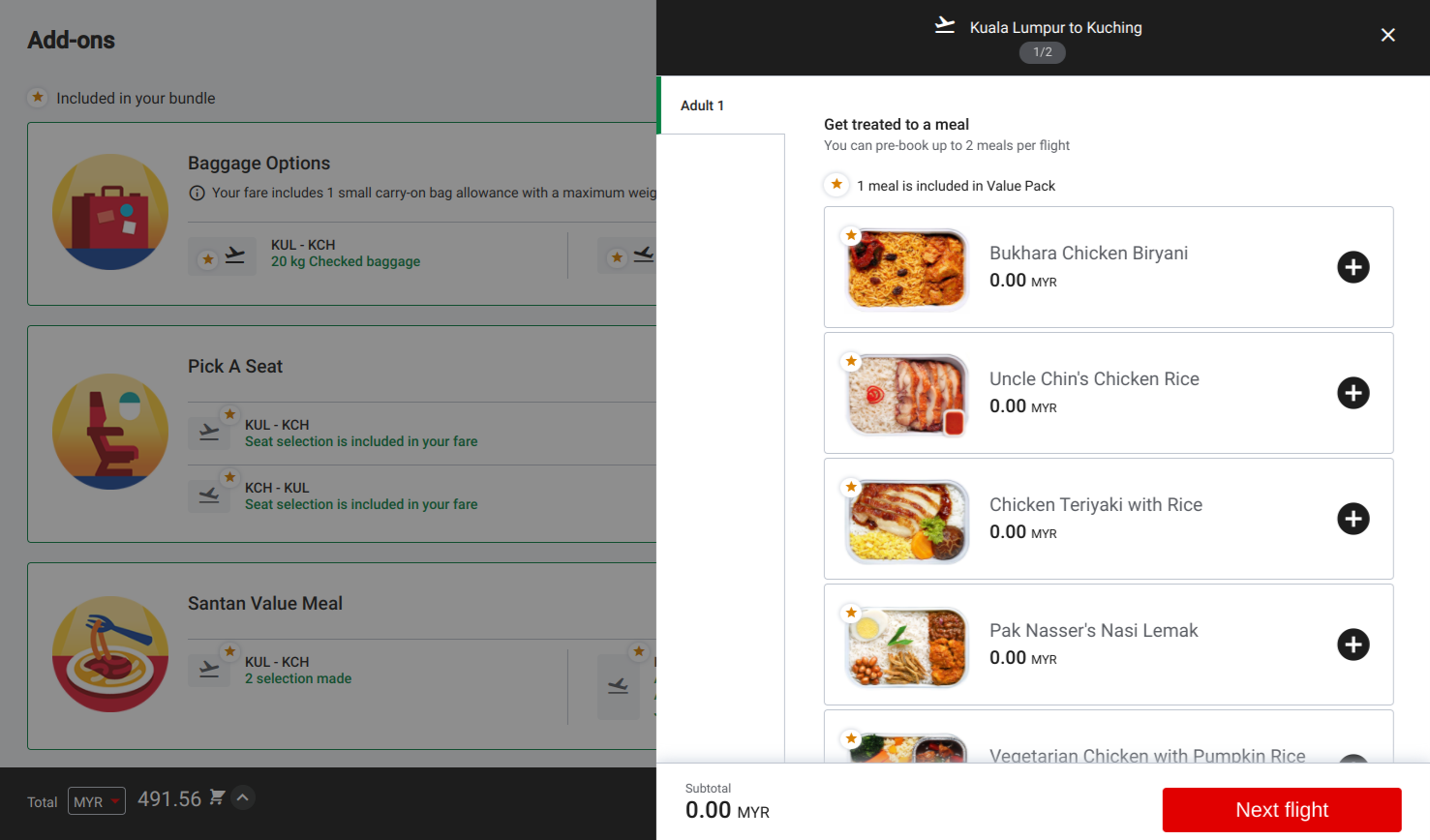Open KCH - KUL seat selection
Screen dimensions: 1430x840
tap(360, 496)
